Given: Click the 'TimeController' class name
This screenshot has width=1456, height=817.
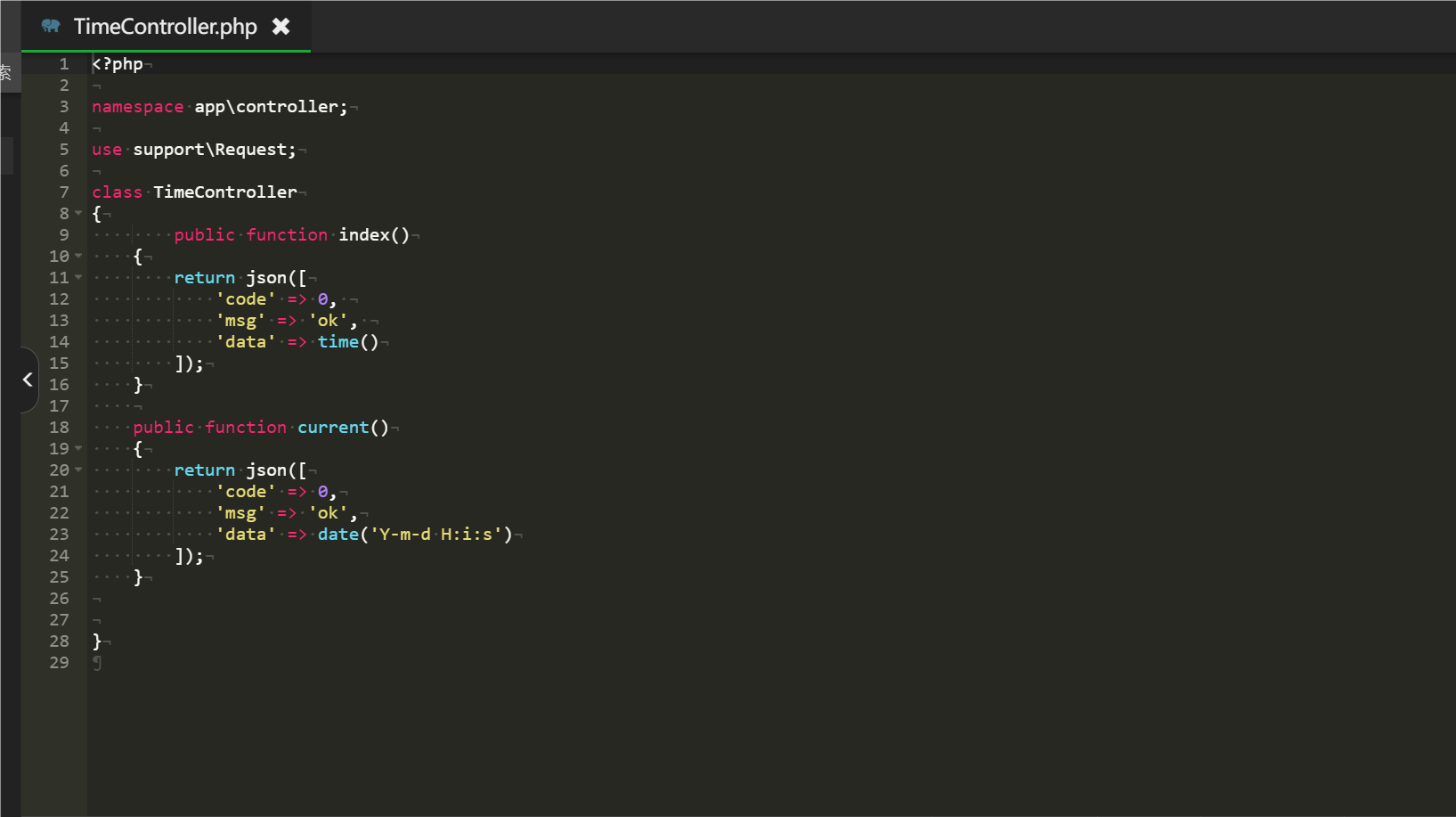Looking at the screenshot, I should coord(225,192).
